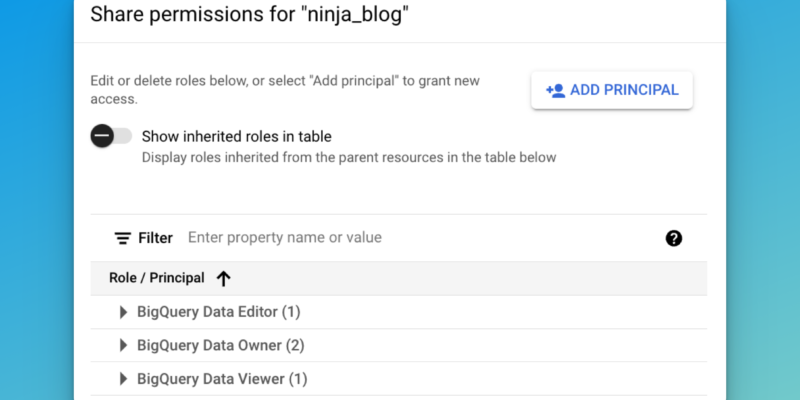Expand BigQuery Data Viewer triangle
800x400 pixels.
(x=123, y=379)
